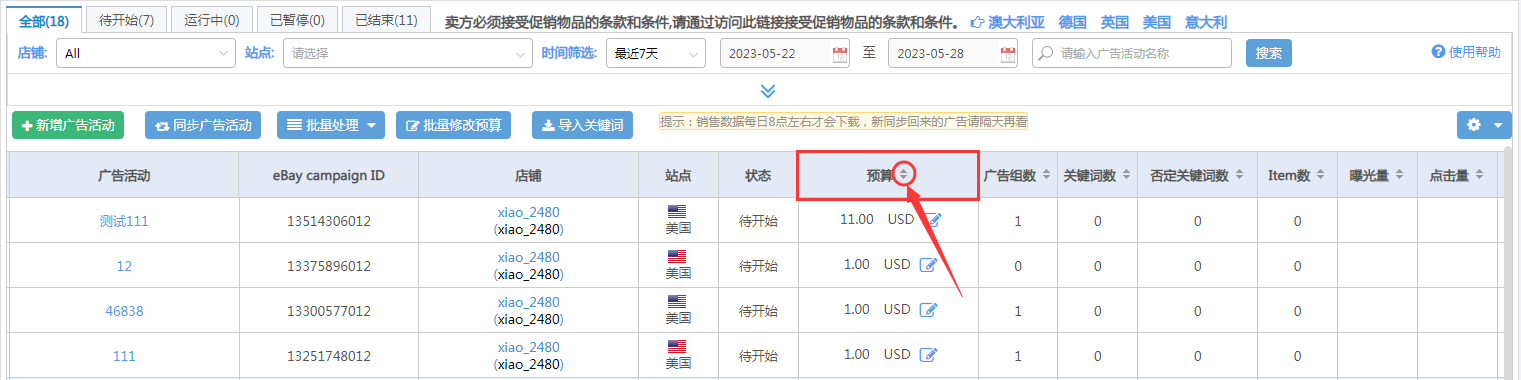The width and height of the screenshot is (1521, 380).
Task: Open campaign link 测试111
Action: point(124,221)
